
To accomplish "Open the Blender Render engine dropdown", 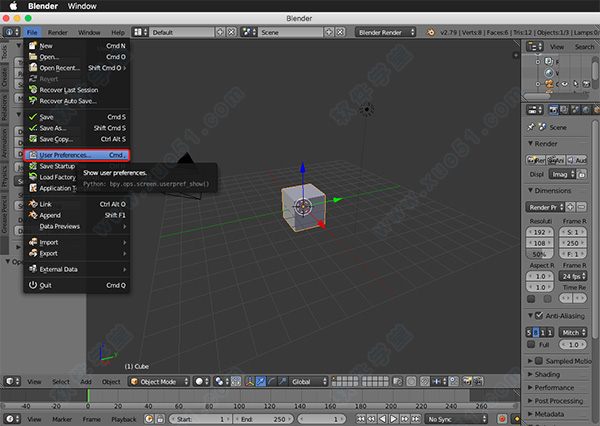I will click(385, 32).
